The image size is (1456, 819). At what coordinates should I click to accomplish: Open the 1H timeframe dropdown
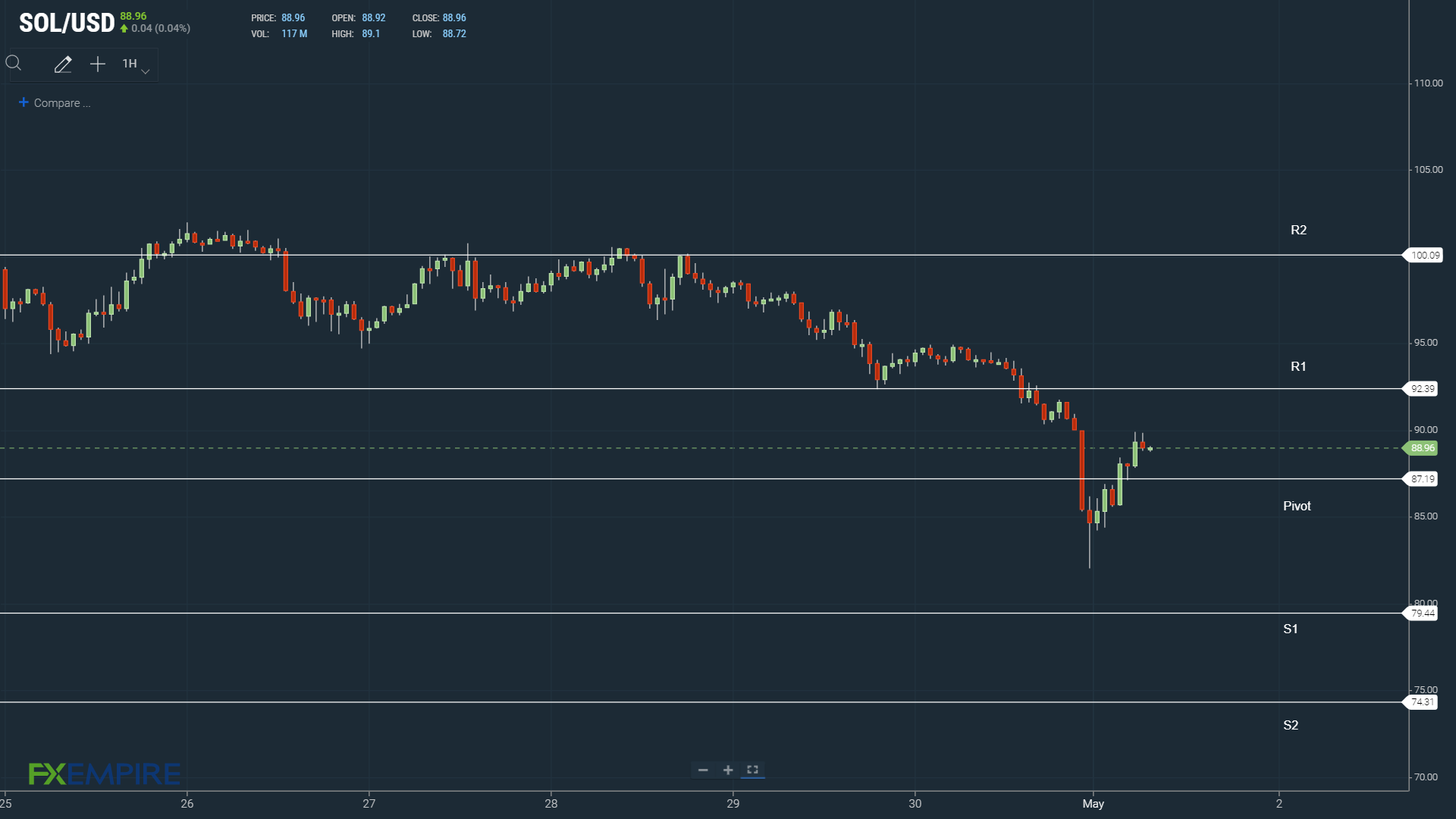point(136,64)
